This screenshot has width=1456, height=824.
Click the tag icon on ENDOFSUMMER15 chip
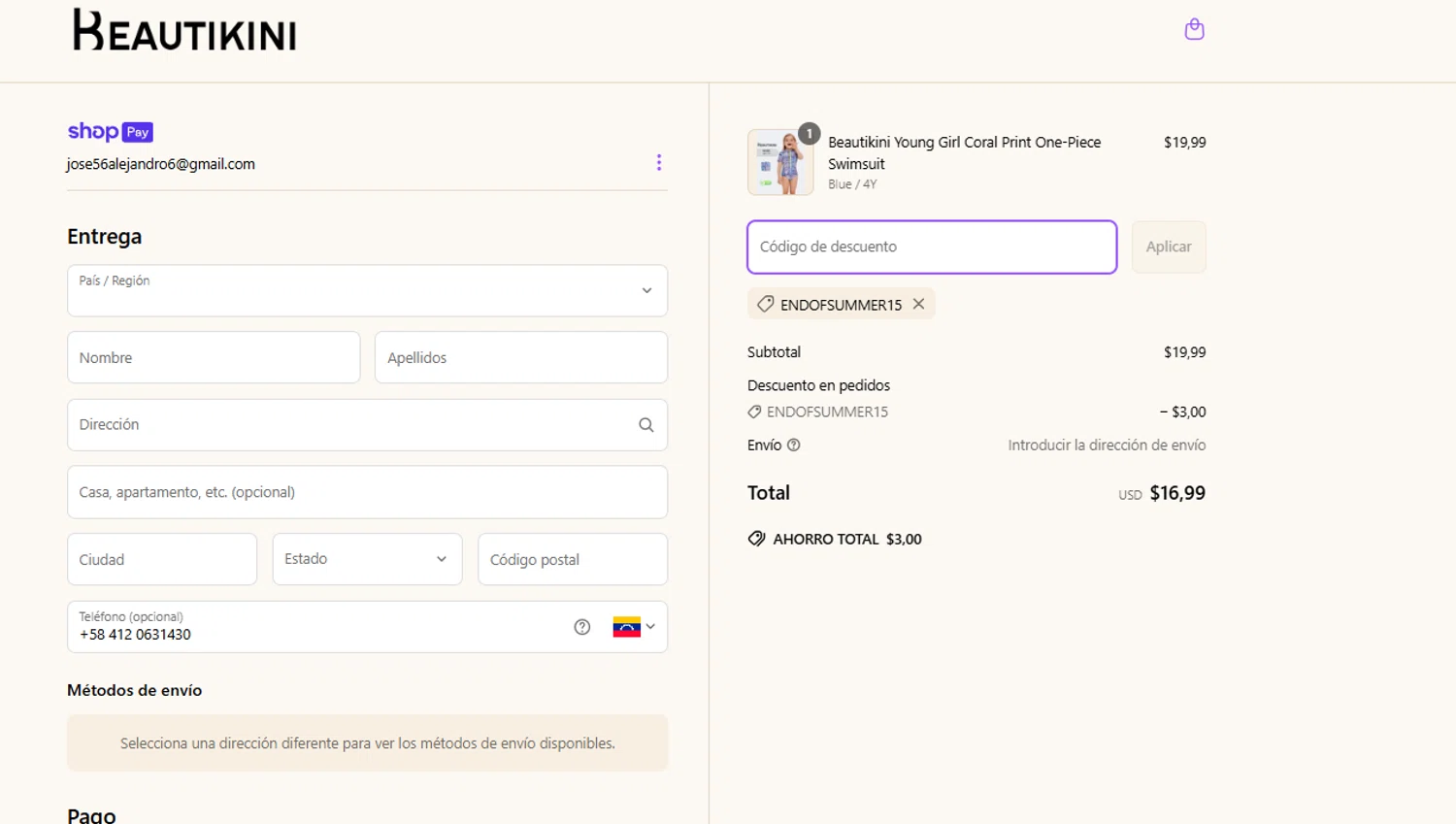[765, 304]
